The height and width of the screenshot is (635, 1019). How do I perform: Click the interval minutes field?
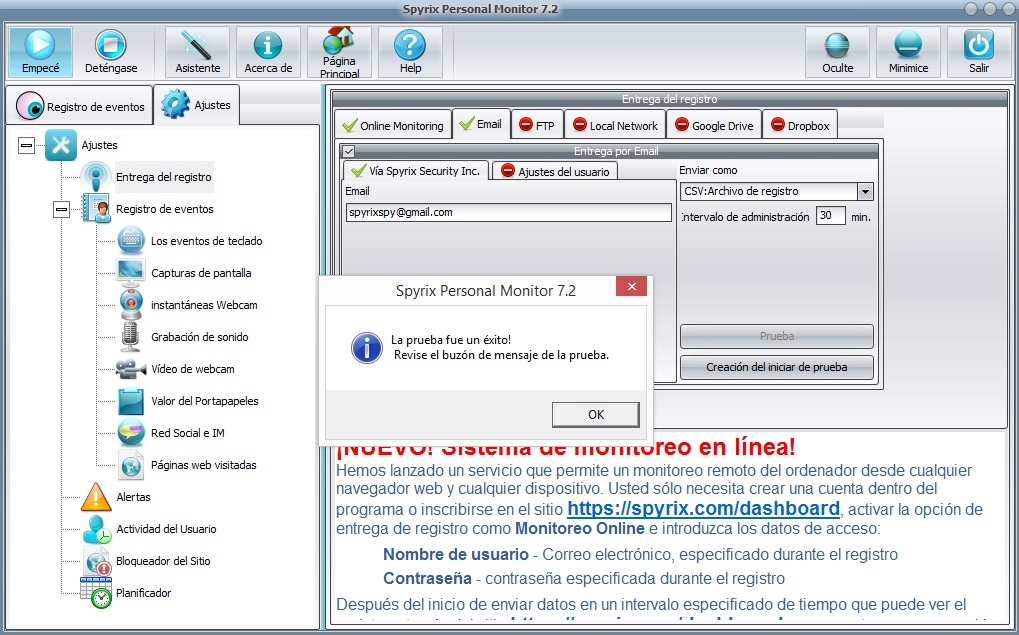[830, 216]
